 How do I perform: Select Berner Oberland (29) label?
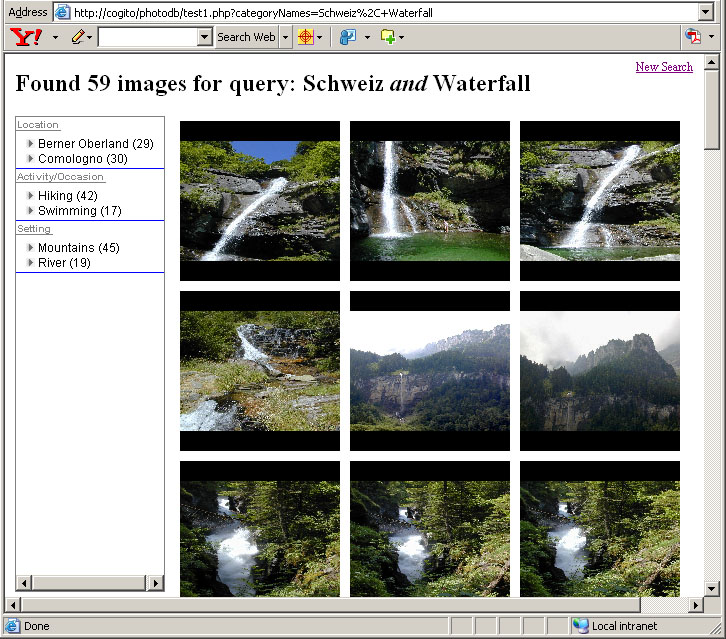[x=96, y=144]
